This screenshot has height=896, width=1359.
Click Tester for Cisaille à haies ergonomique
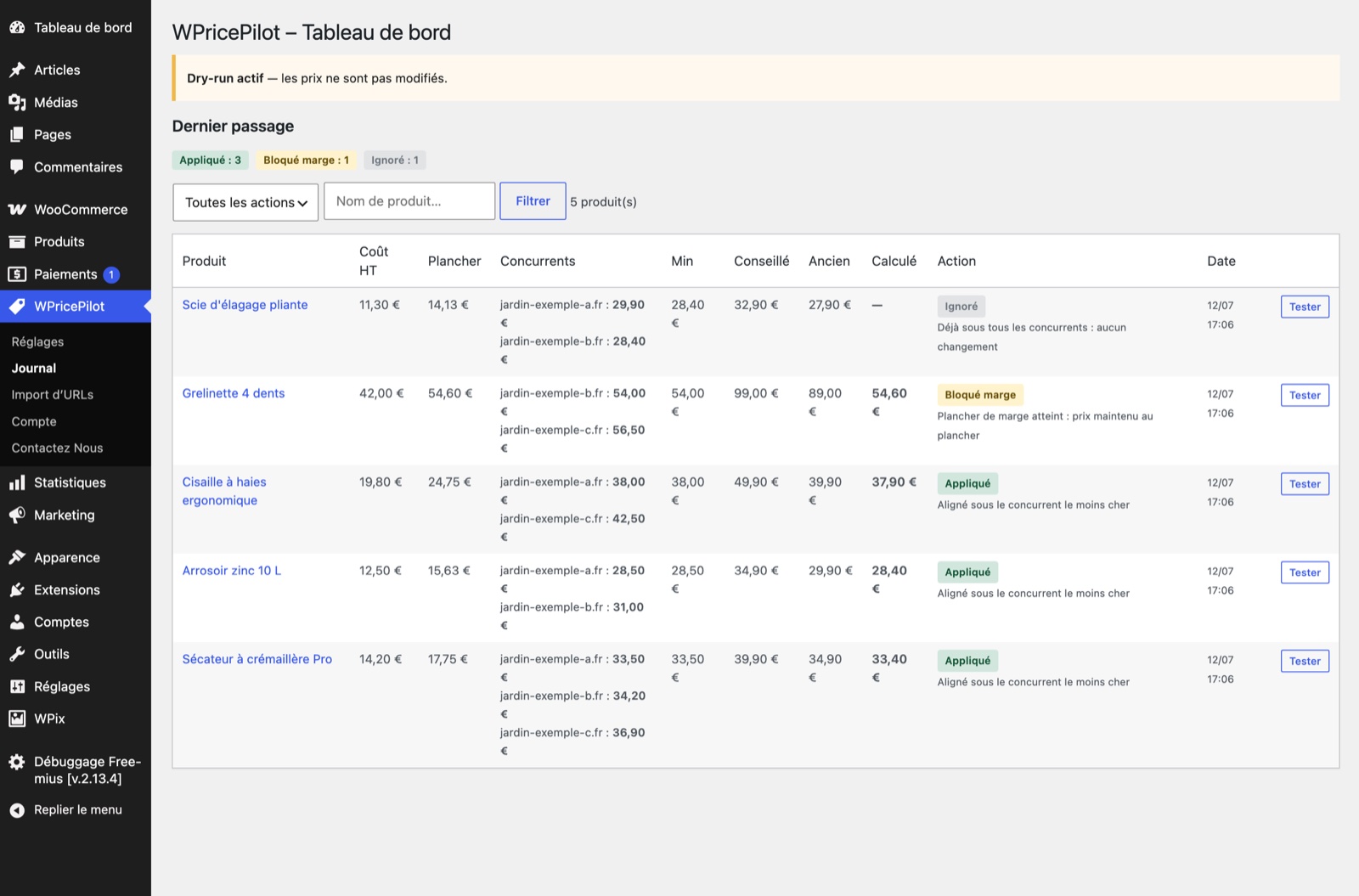coord(1305,484)
